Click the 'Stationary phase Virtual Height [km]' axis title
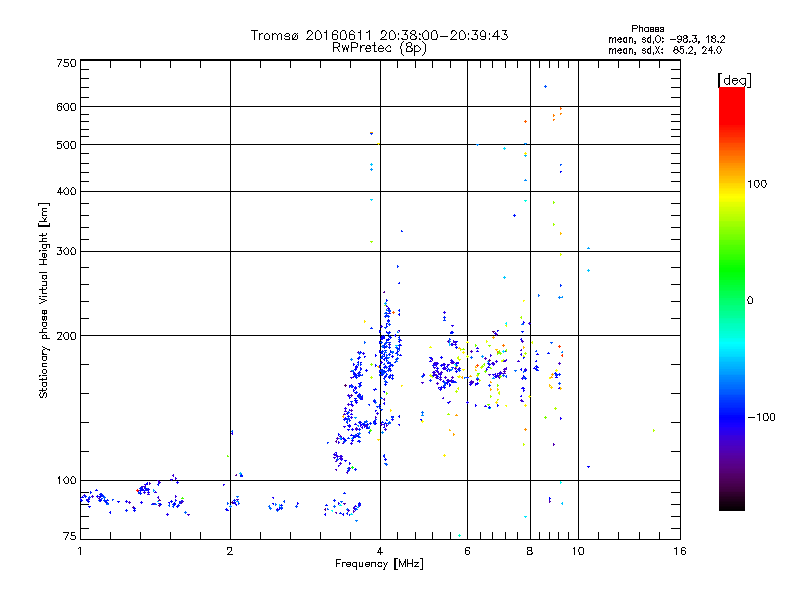 [44, 300]
